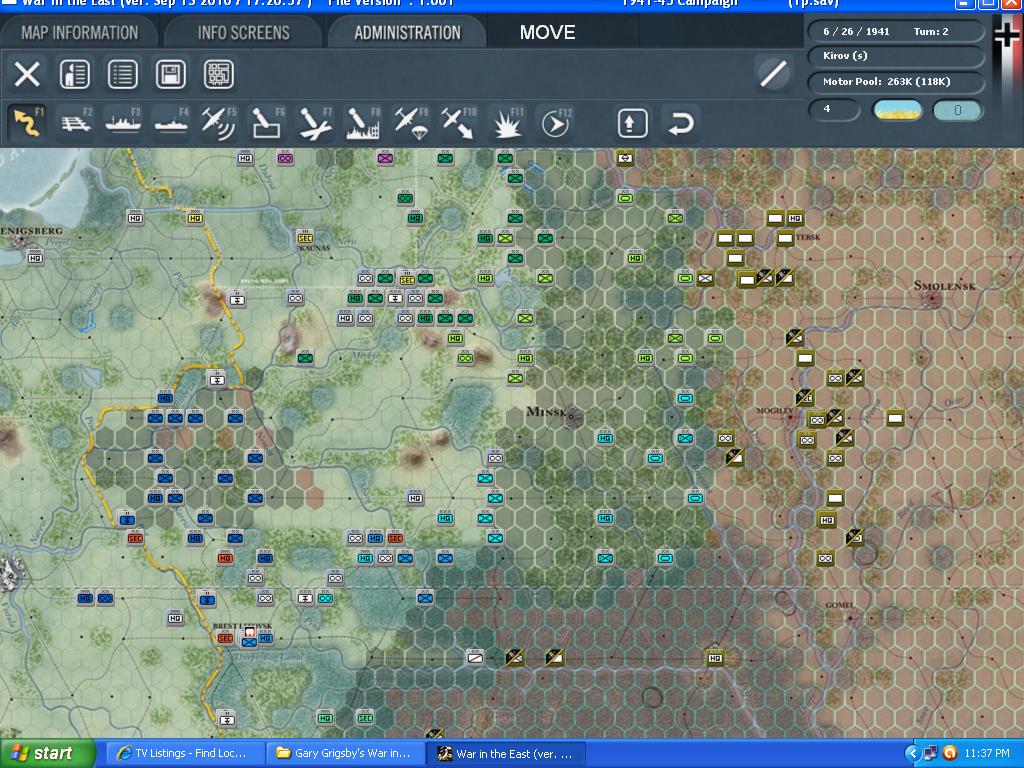This screenshot has width=1024, height=768.
Task: Select Move mode F1 icon
Action: pos(27,122)
